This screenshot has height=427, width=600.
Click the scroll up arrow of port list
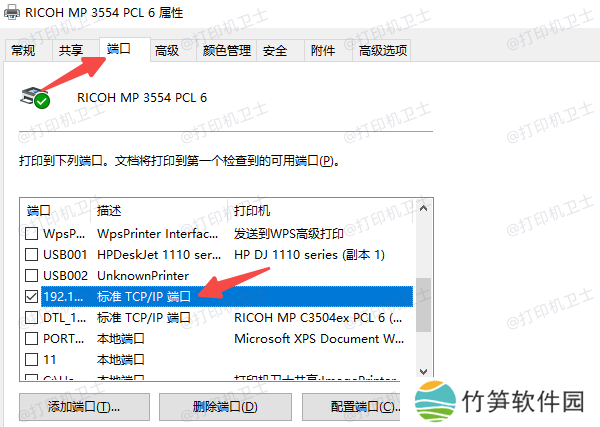423,209
